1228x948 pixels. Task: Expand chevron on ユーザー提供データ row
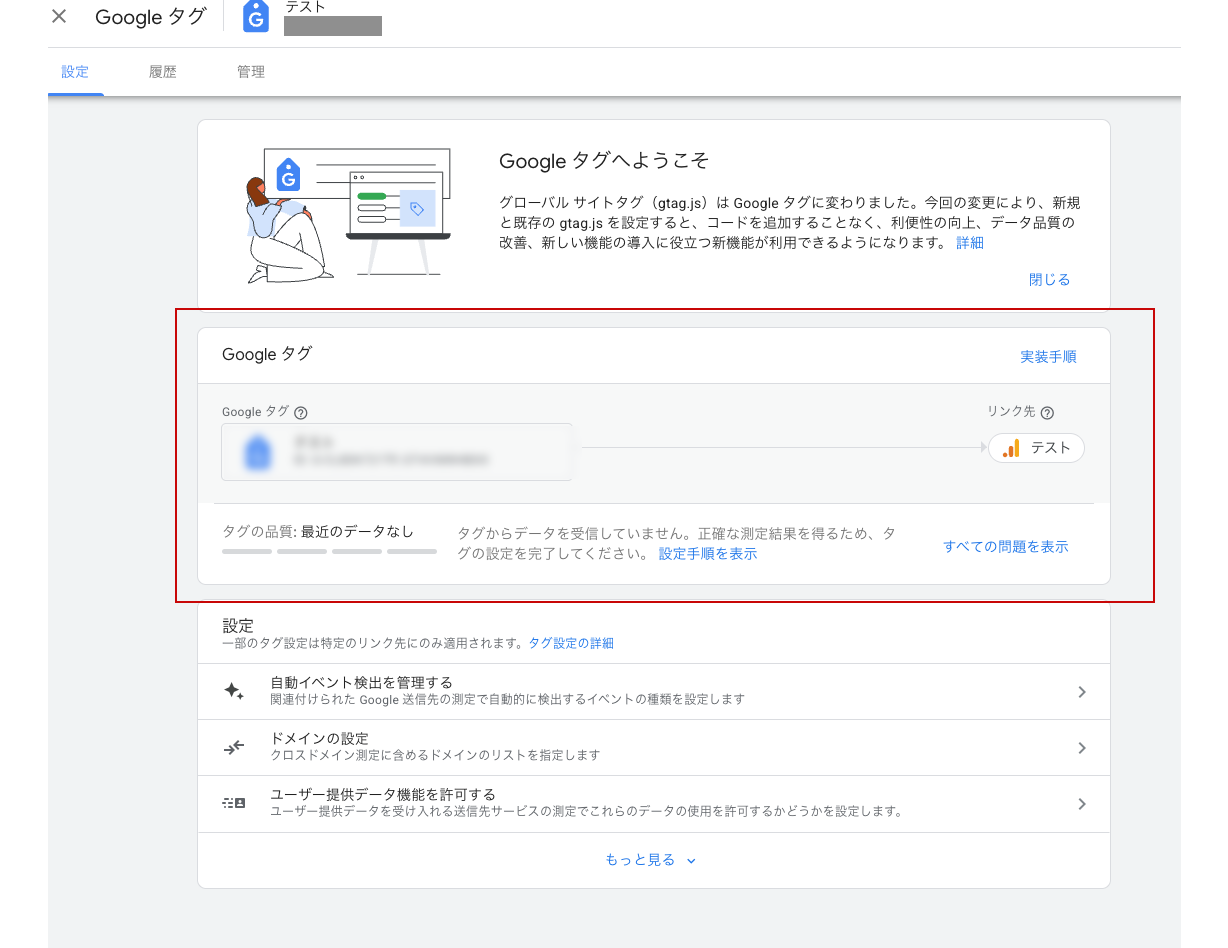pos(1082,804)
